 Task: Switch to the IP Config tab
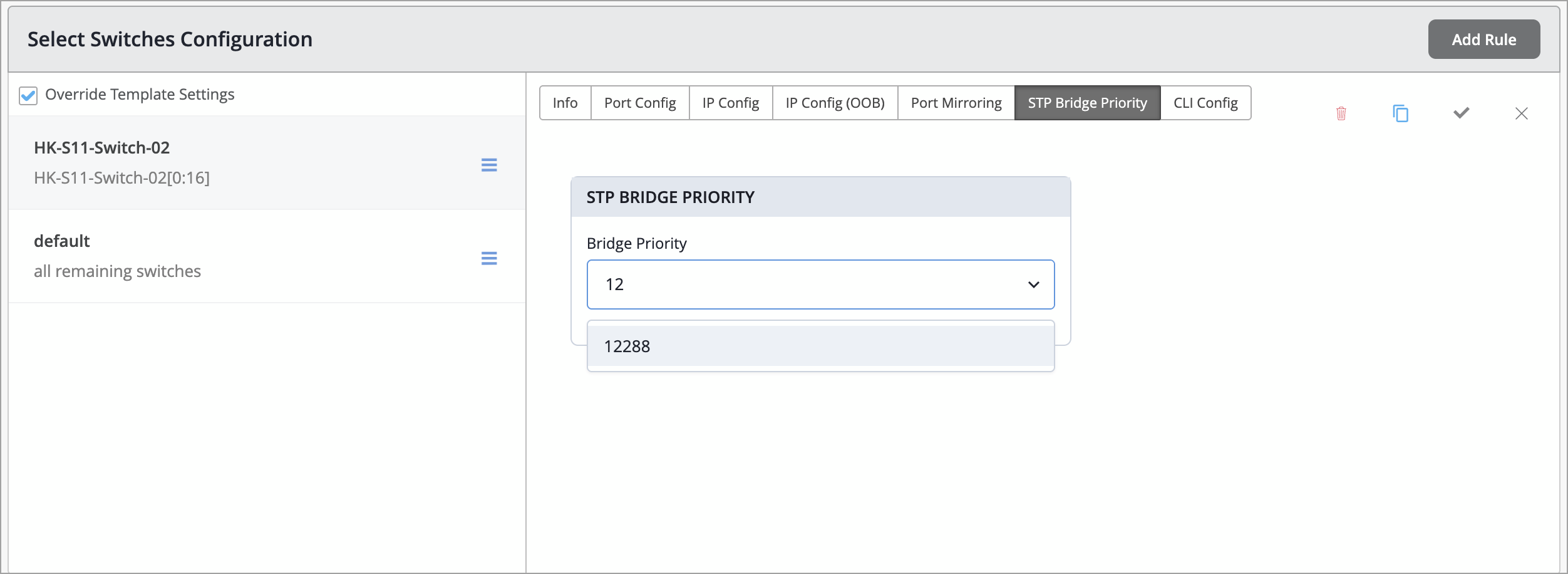pos(730,103)
